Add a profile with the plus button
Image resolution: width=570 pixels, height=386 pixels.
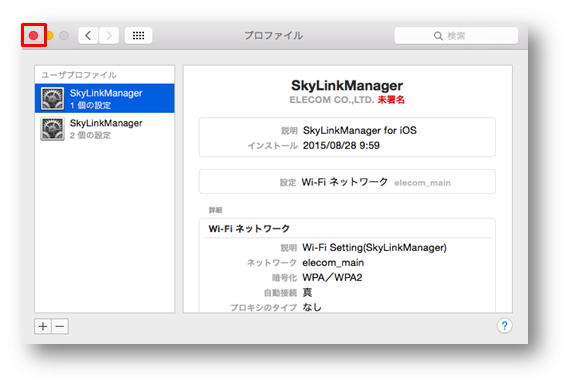click(43, 326)
